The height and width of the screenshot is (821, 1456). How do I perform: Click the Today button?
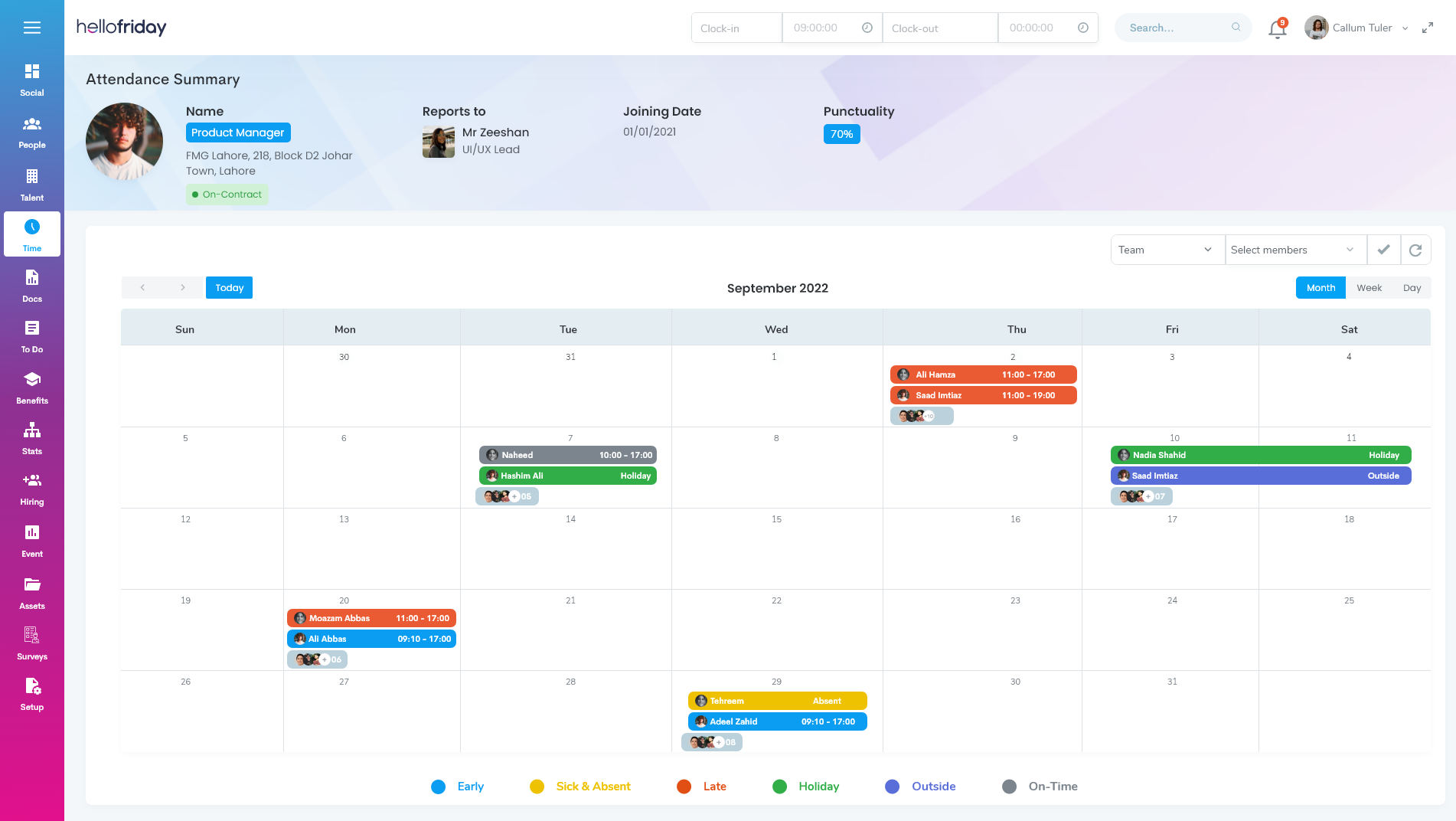point(229,287)
